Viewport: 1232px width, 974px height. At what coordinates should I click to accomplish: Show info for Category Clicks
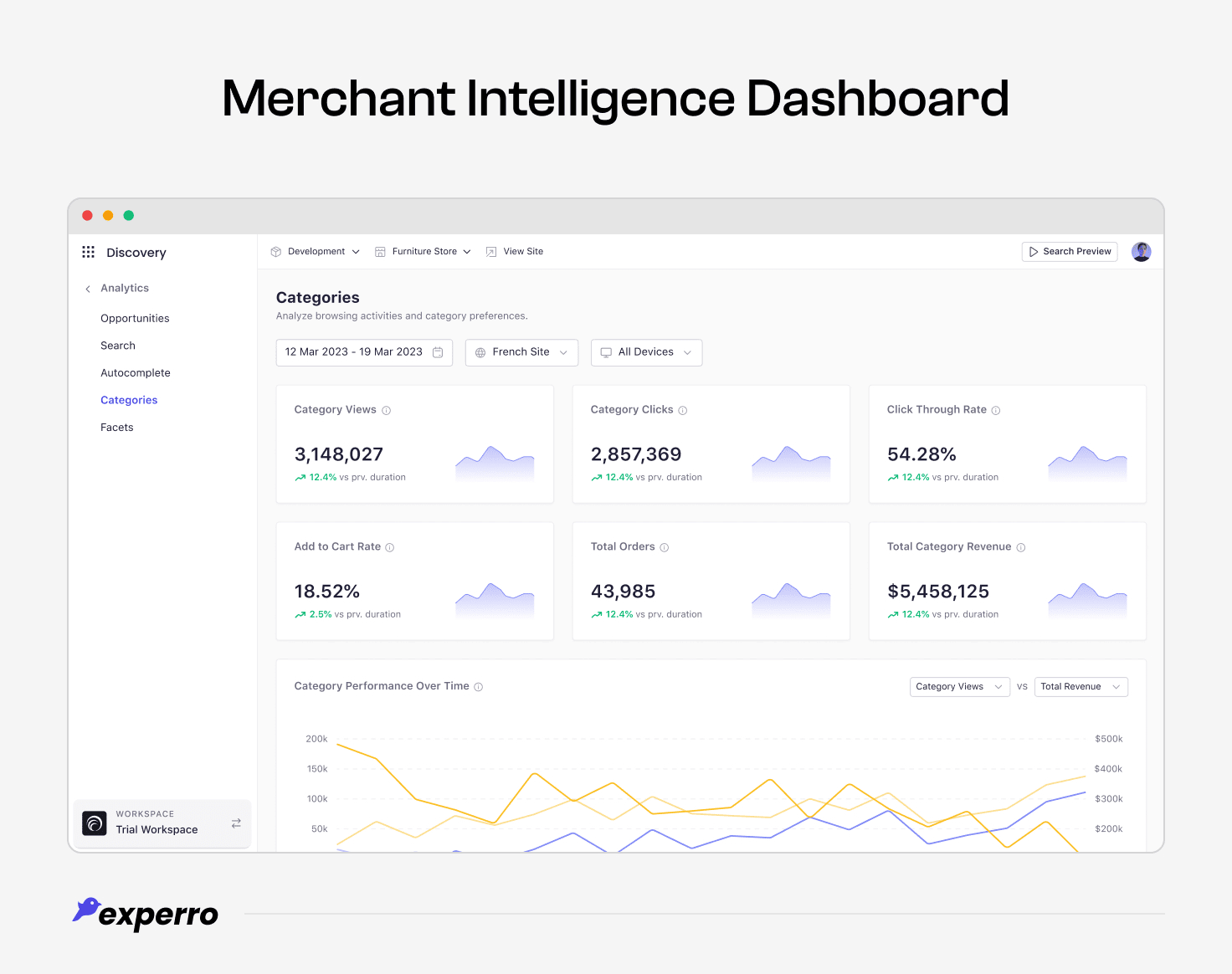pos(683,410)
